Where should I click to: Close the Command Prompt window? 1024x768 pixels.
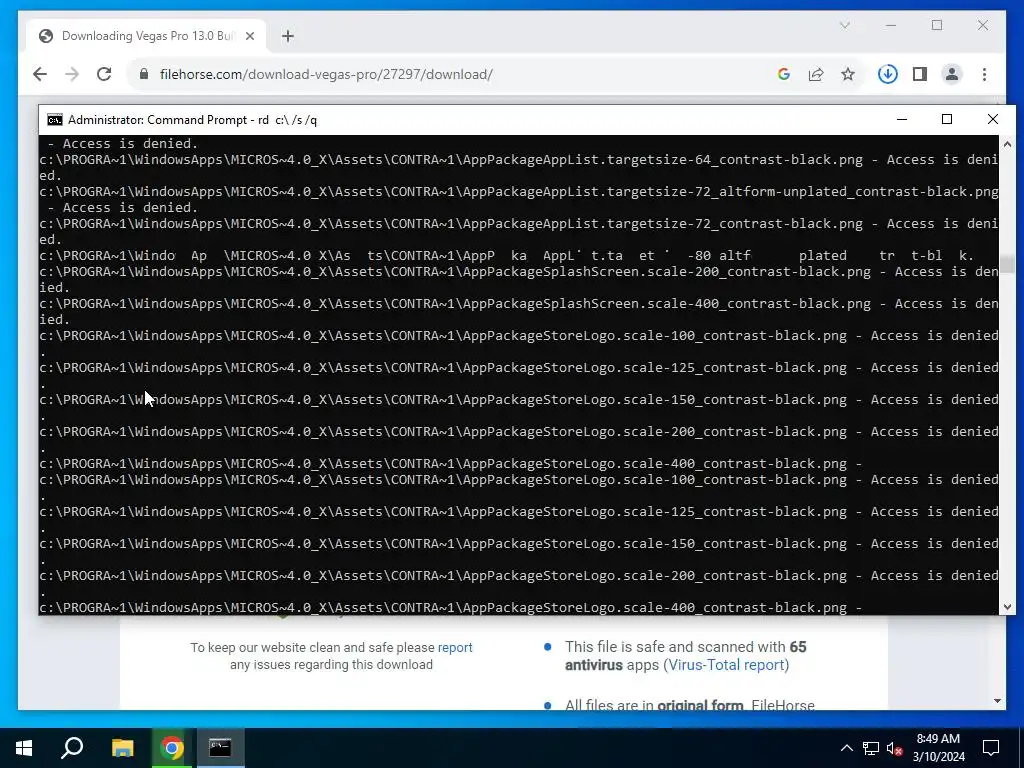993,120
